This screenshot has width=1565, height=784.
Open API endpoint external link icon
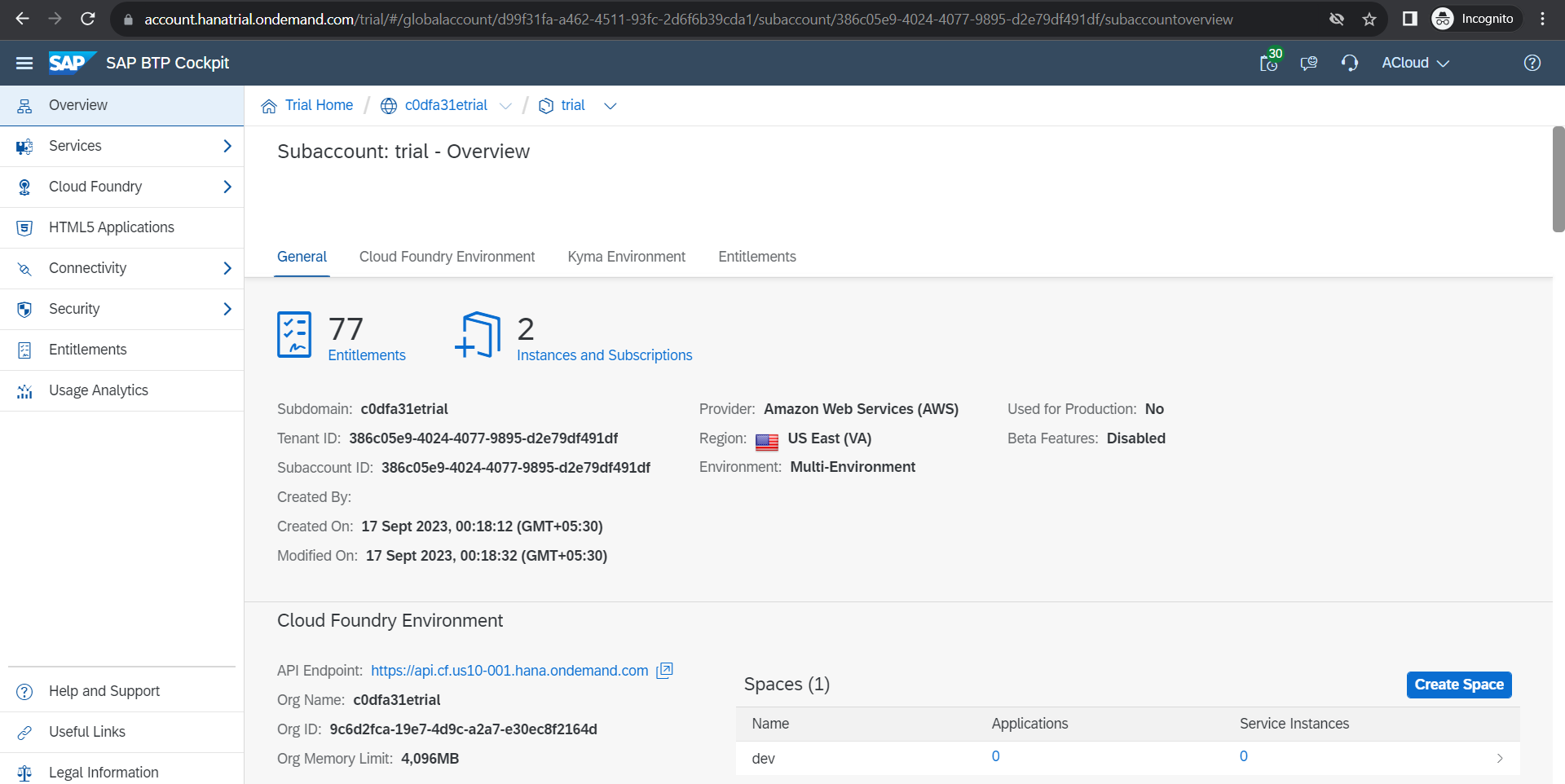point(665,671)
